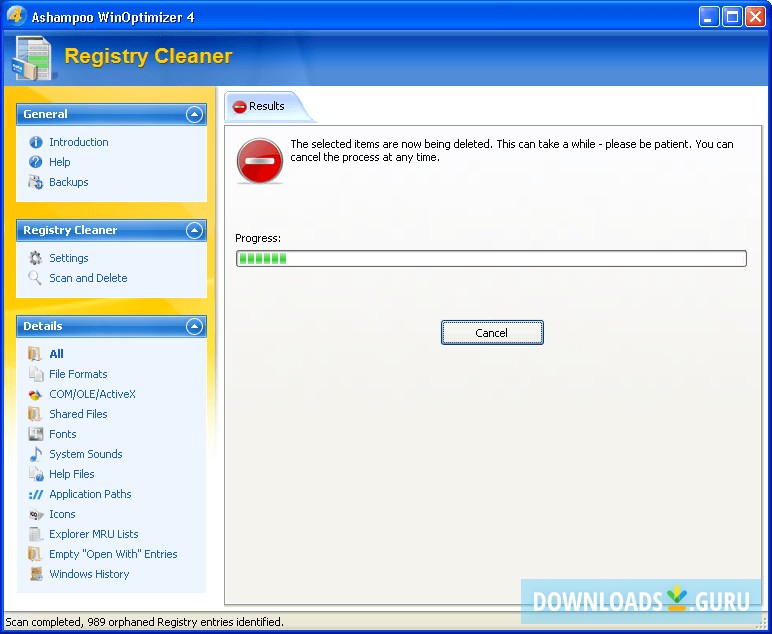Maximize the WinOptimizer window
Screen dimensions: 772x634
[x=732, y=17]
